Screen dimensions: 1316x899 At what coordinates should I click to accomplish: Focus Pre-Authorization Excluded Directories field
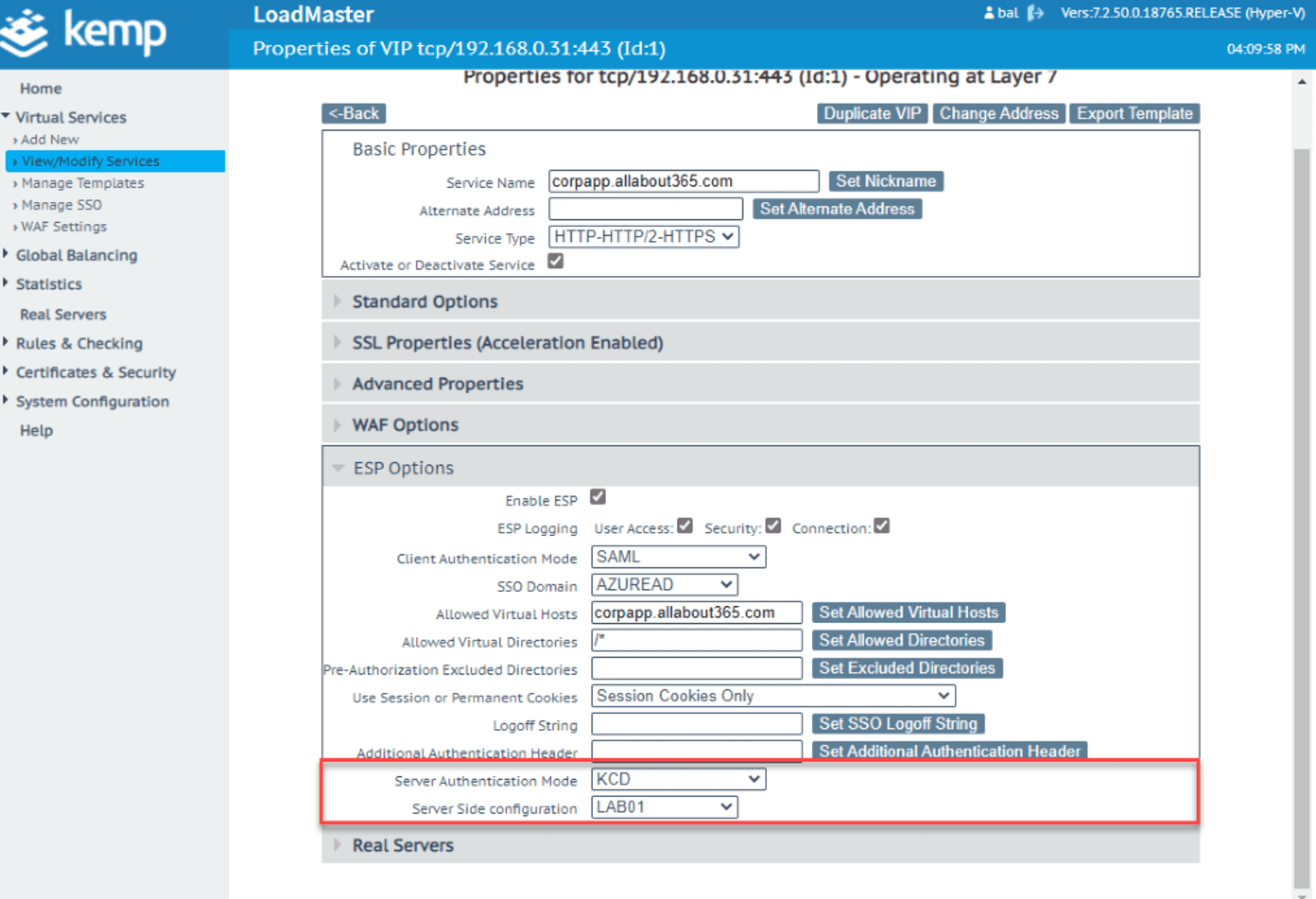click(x=696, y=668)
